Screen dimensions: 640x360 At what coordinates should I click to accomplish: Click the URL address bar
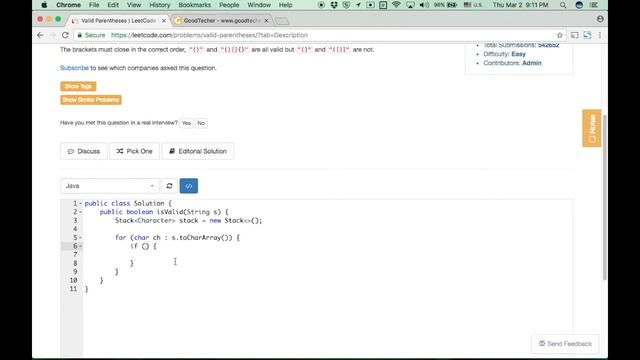pyautogui.click(x=313, y=36)
